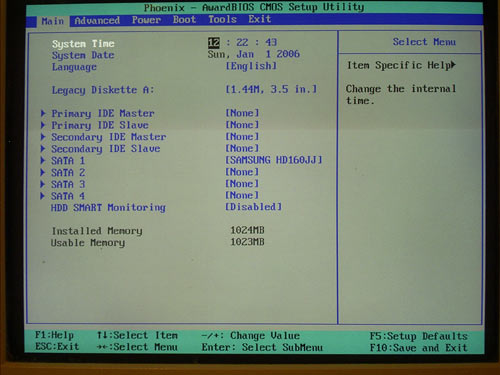The height and width of the screenshot is (375, 500).
Task: Click the Select Item arrows hint
Action: pos(137,335)
